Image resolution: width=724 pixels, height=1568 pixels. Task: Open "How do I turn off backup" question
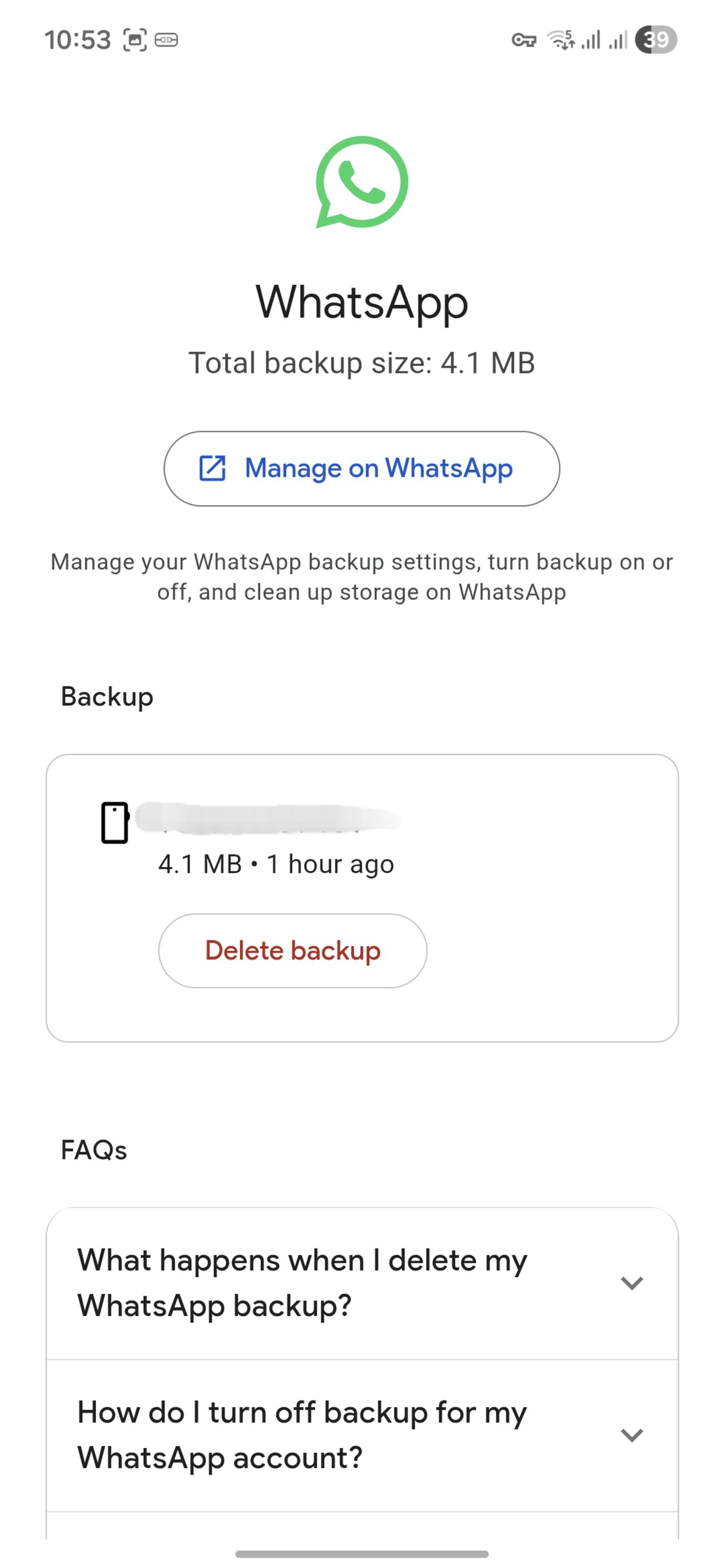coord(302,1435)
